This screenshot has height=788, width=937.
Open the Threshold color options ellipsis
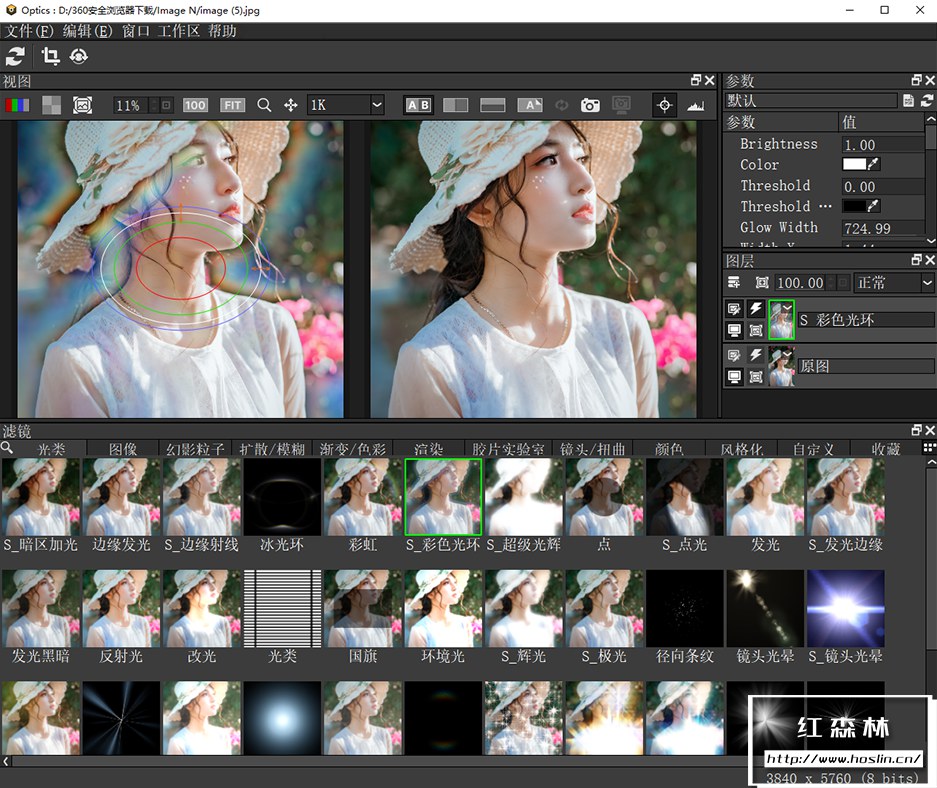[x=825, y=206]
